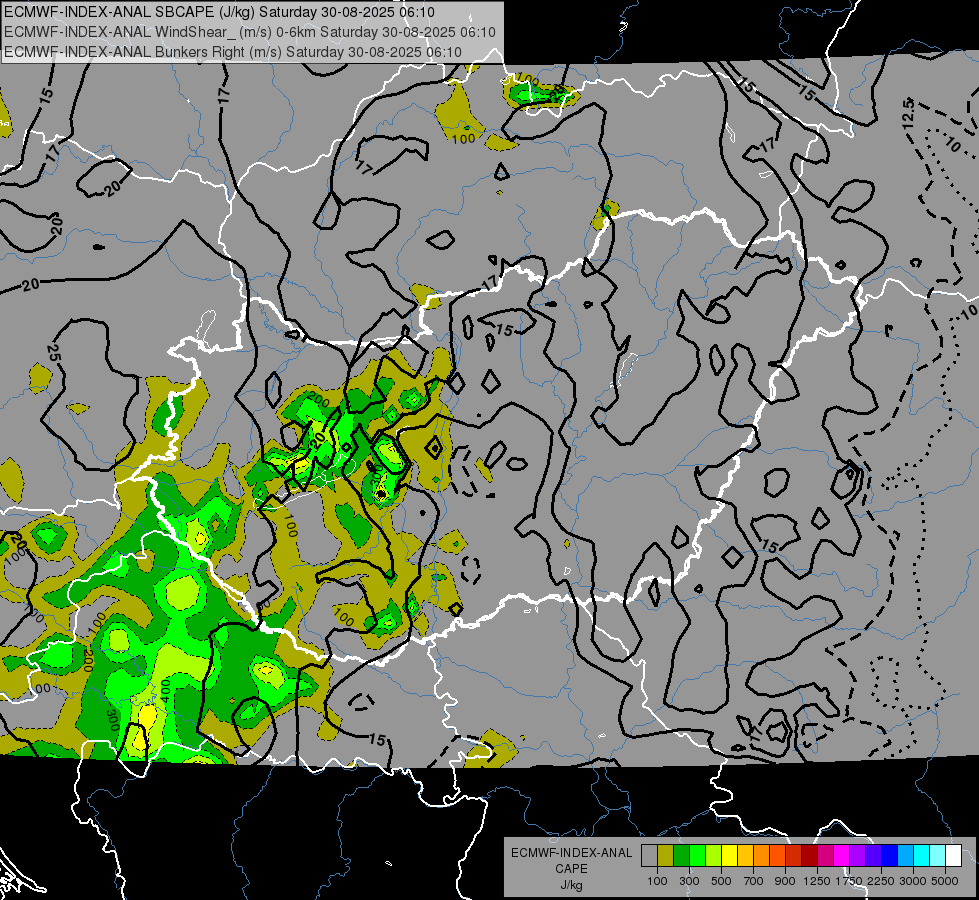Select the white swatch at the legend end
The width and height of the screenshot is (979, 900).
tap(954, 855)
